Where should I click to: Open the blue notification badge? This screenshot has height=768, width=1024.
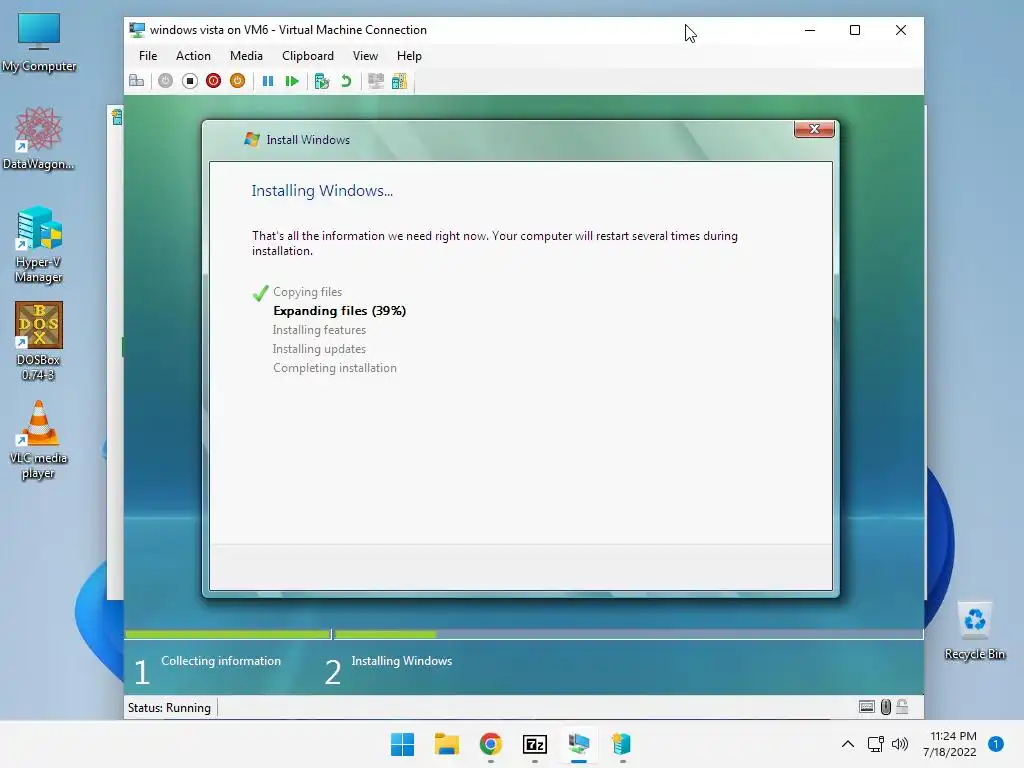click(996, 744)
